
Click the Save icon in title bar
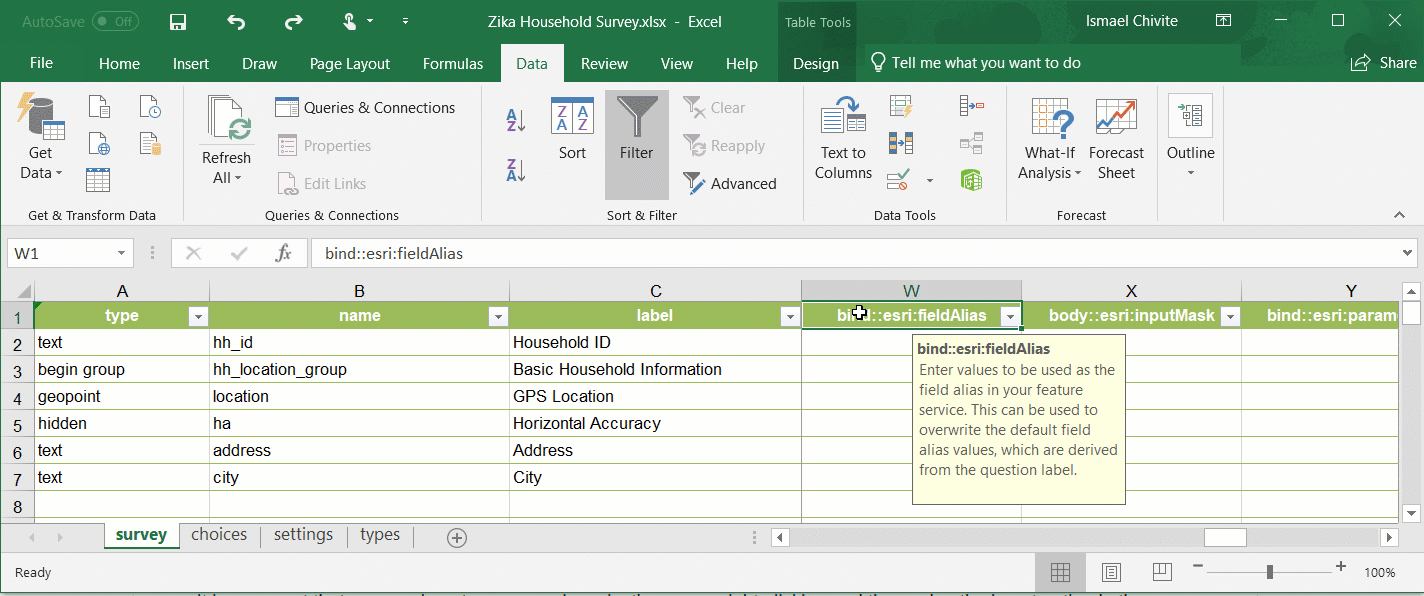(x=178, y=21)
